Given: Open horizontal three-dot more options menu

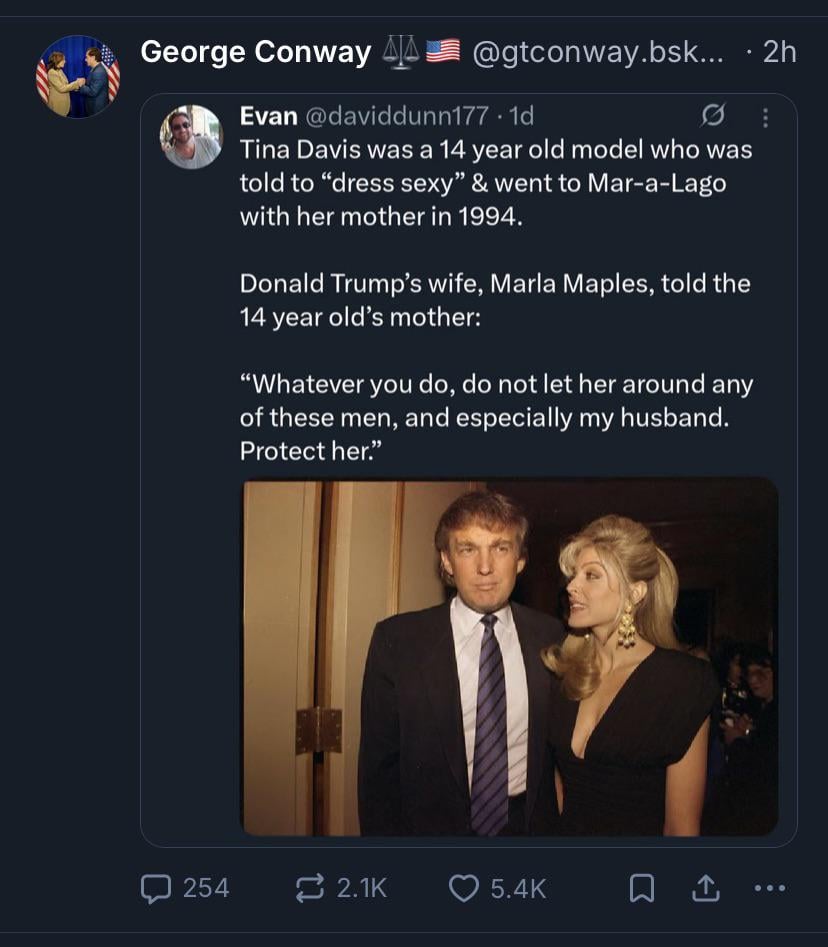Looking at the screenshot, I should click(772, 888).
